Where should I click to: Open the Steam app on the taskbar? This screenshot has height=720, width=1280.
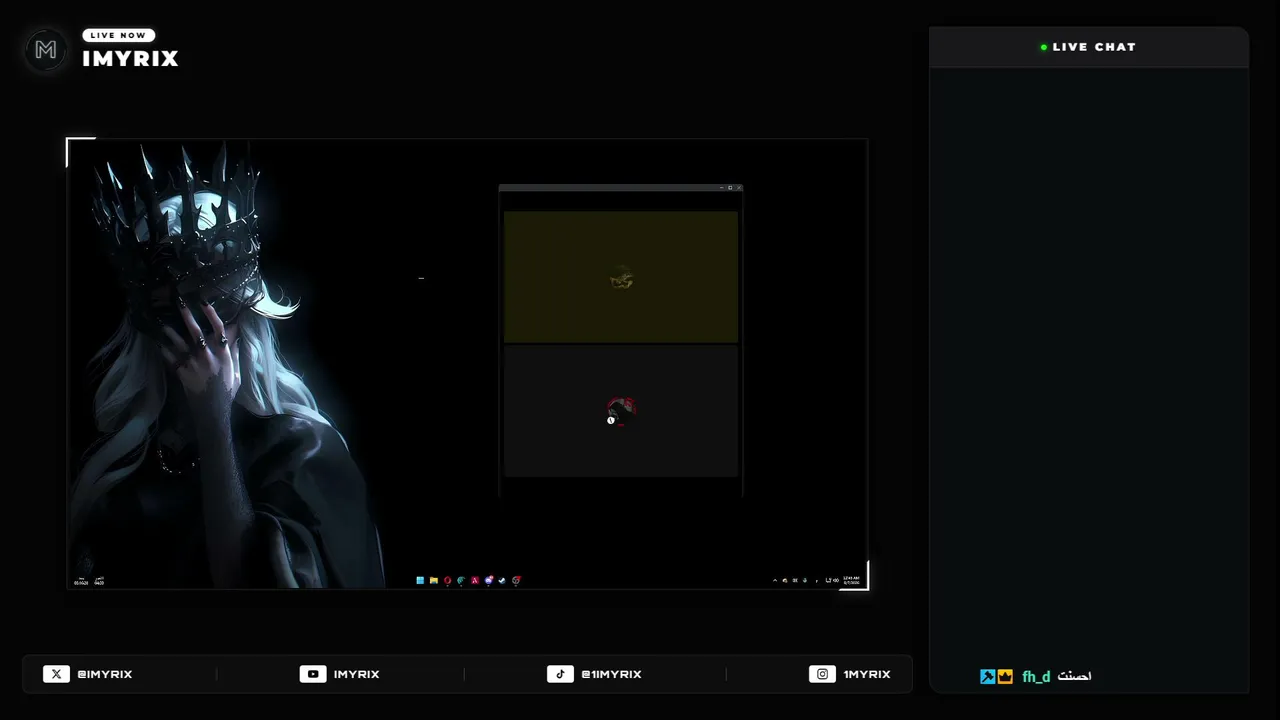pos(502,580)
